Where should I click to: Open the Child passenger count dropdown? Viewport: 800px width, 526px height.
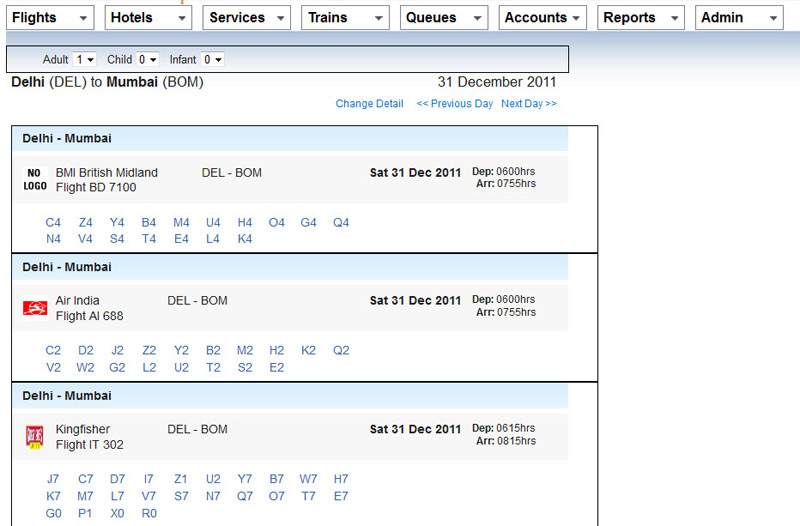pyautogui.click(x=148, y=60)
